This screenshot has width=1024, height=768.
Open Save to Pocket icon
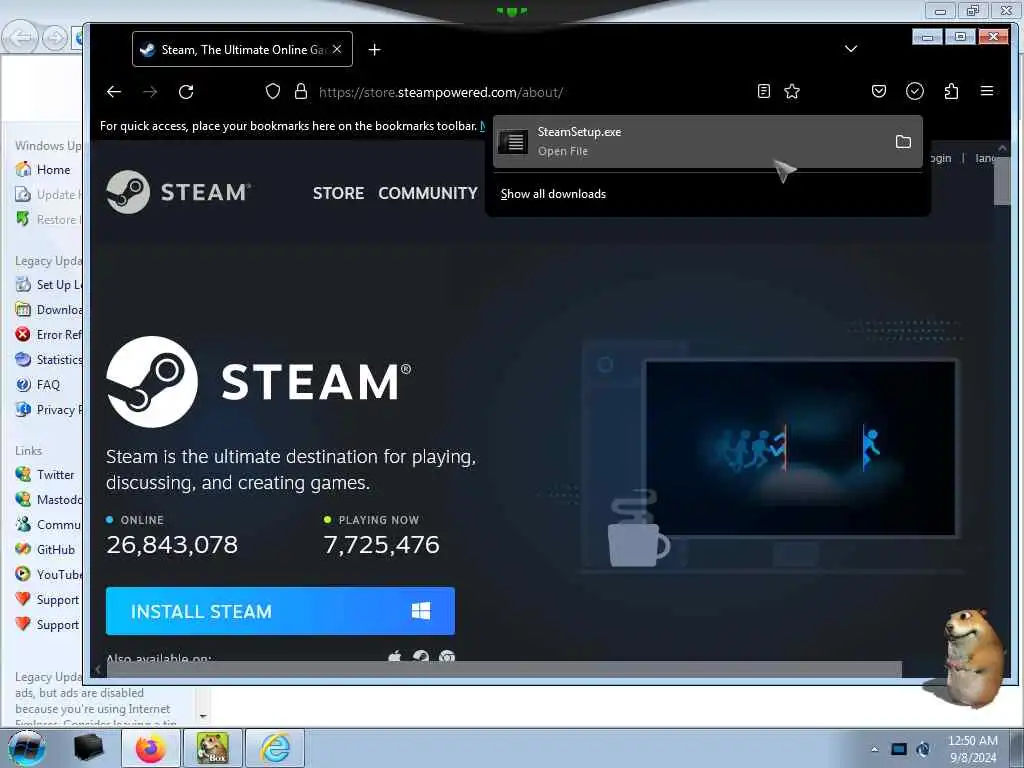[879, 91]
